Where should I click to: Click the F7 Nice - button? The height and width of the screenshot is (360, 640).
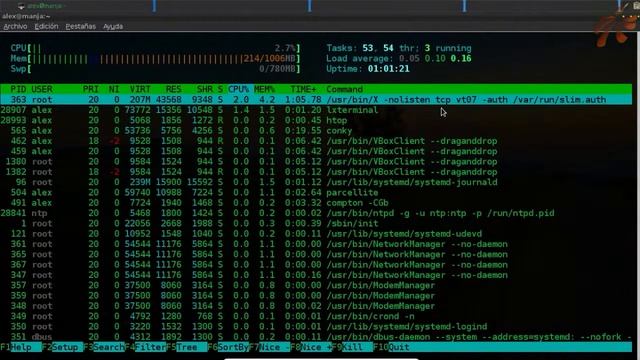[270, 347]
